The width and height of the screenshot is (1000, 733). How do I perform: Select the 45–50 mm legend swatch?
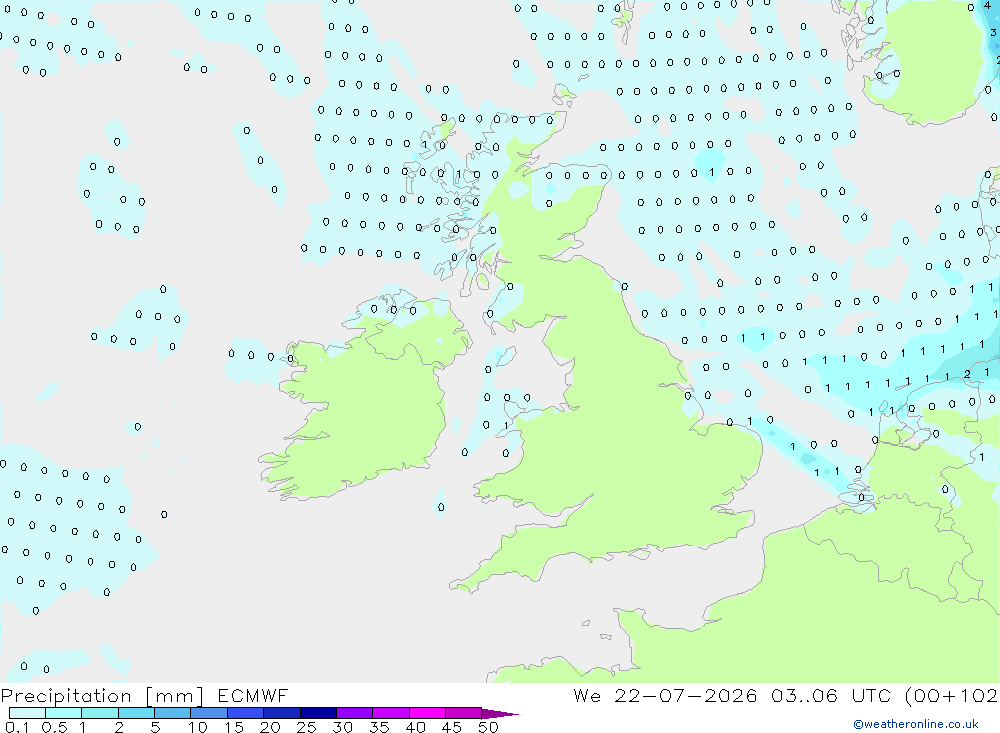(464, 713)
